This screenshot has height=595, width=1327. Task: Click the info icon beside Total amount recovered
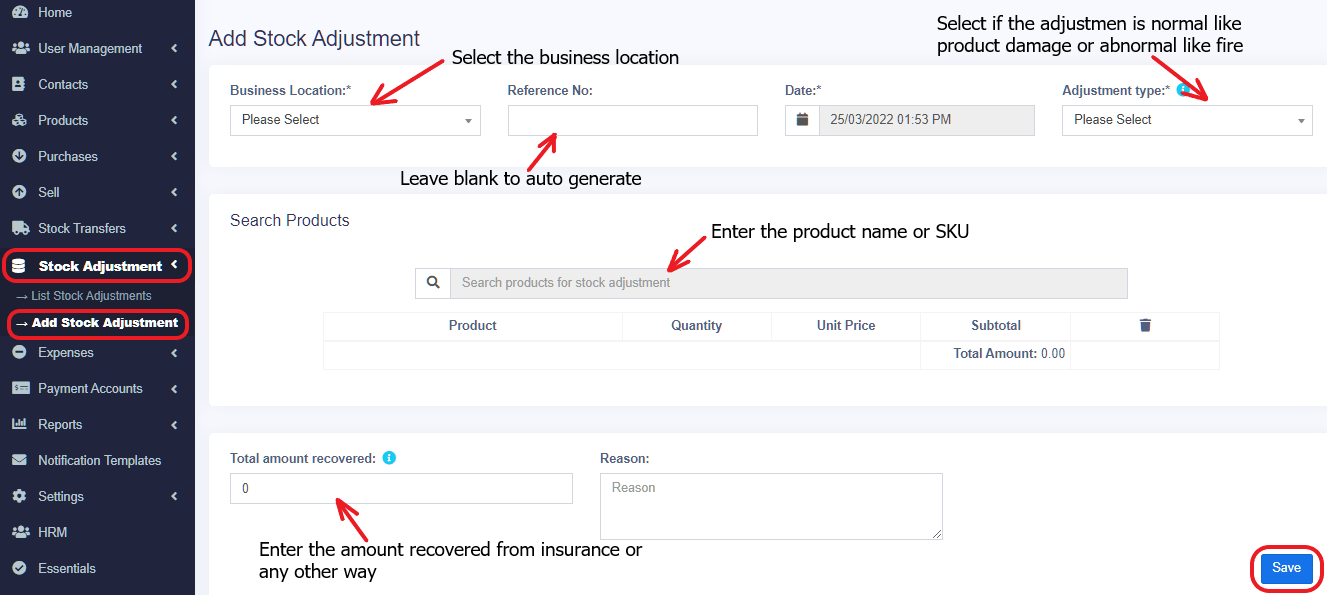click(x=389, y=460)
